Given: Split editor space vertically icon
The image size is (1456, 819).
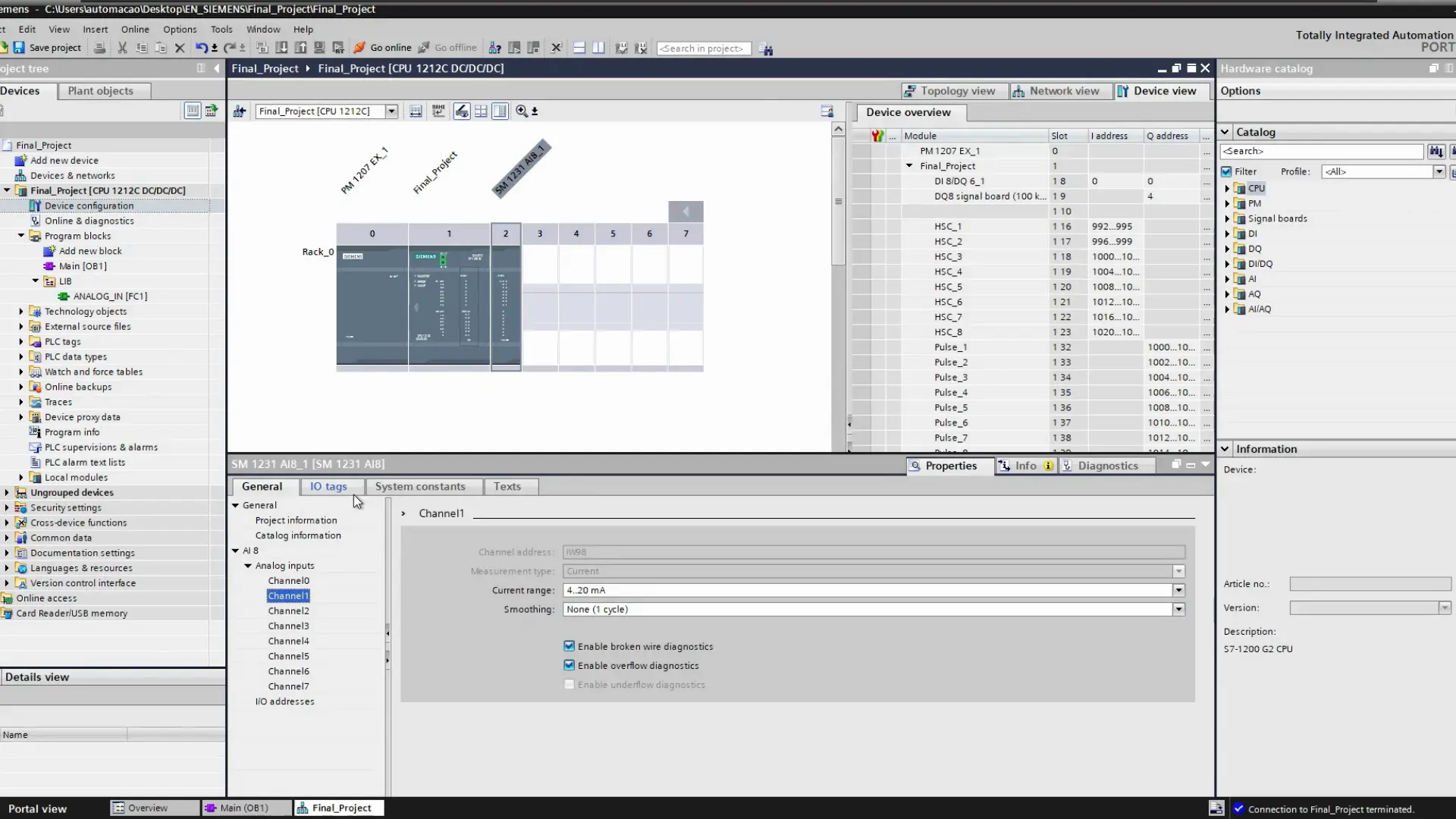Looking at the screenshot, I should pos(598,48).
